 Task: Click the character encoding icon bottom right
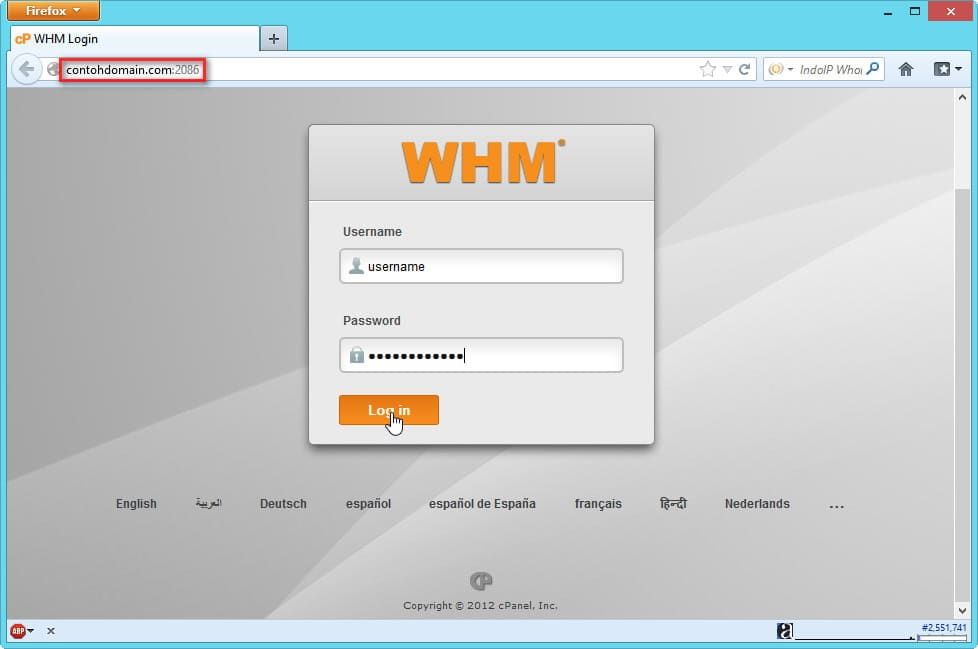pos(784,630)
